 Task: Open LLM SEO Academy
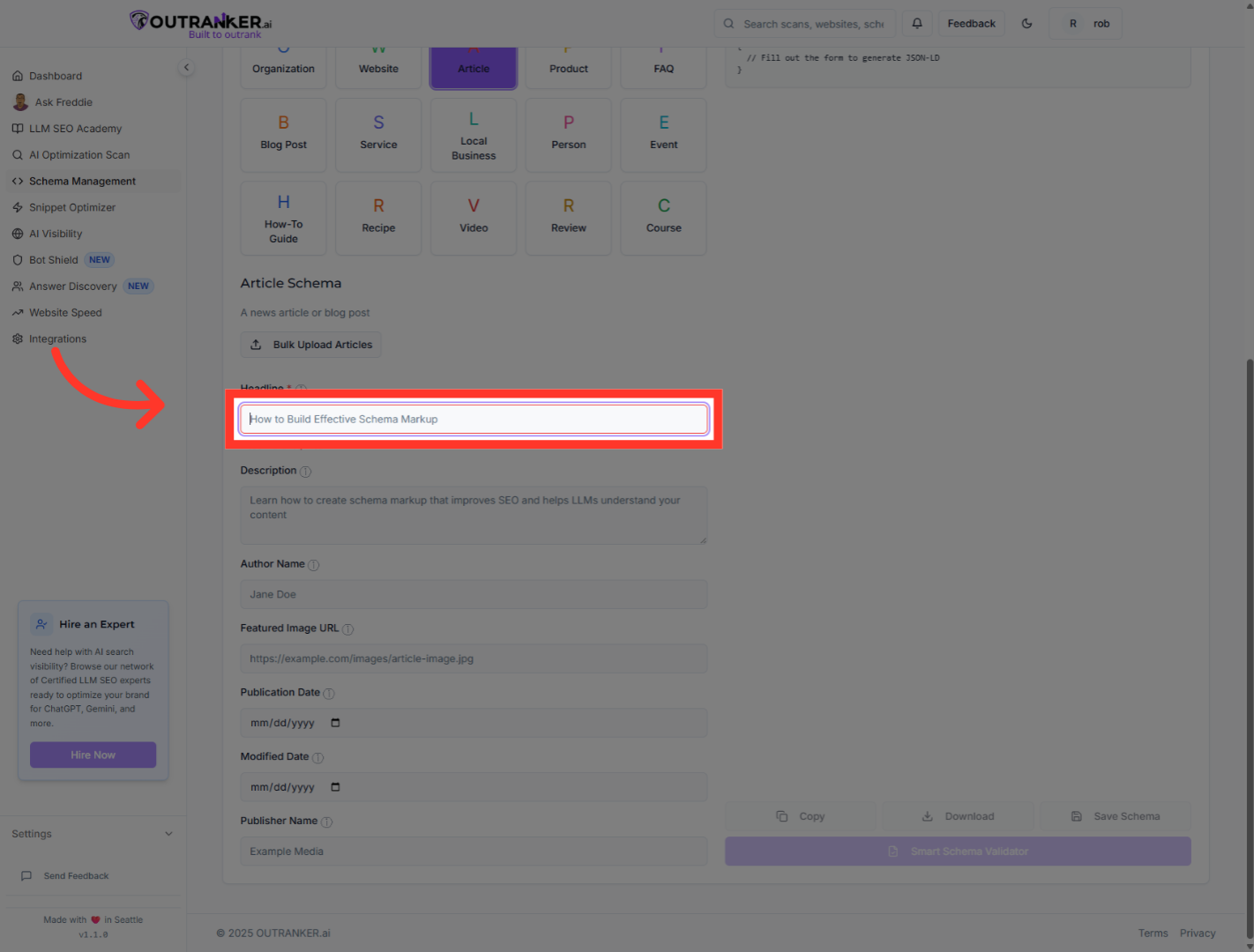(75, 129)
